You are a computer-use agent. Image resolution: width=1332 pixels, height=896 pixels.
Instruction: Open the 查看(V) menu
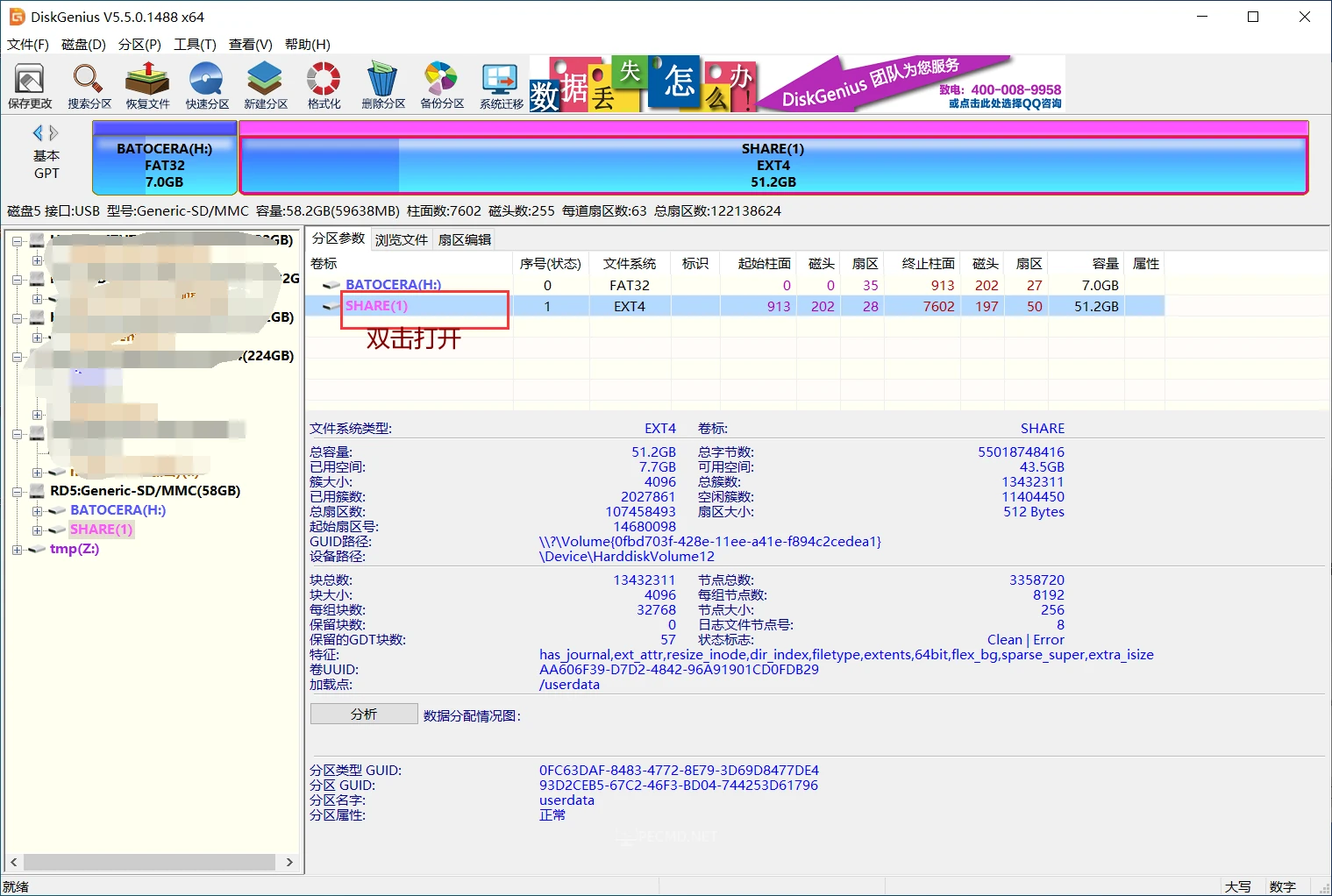click(251, 45)
